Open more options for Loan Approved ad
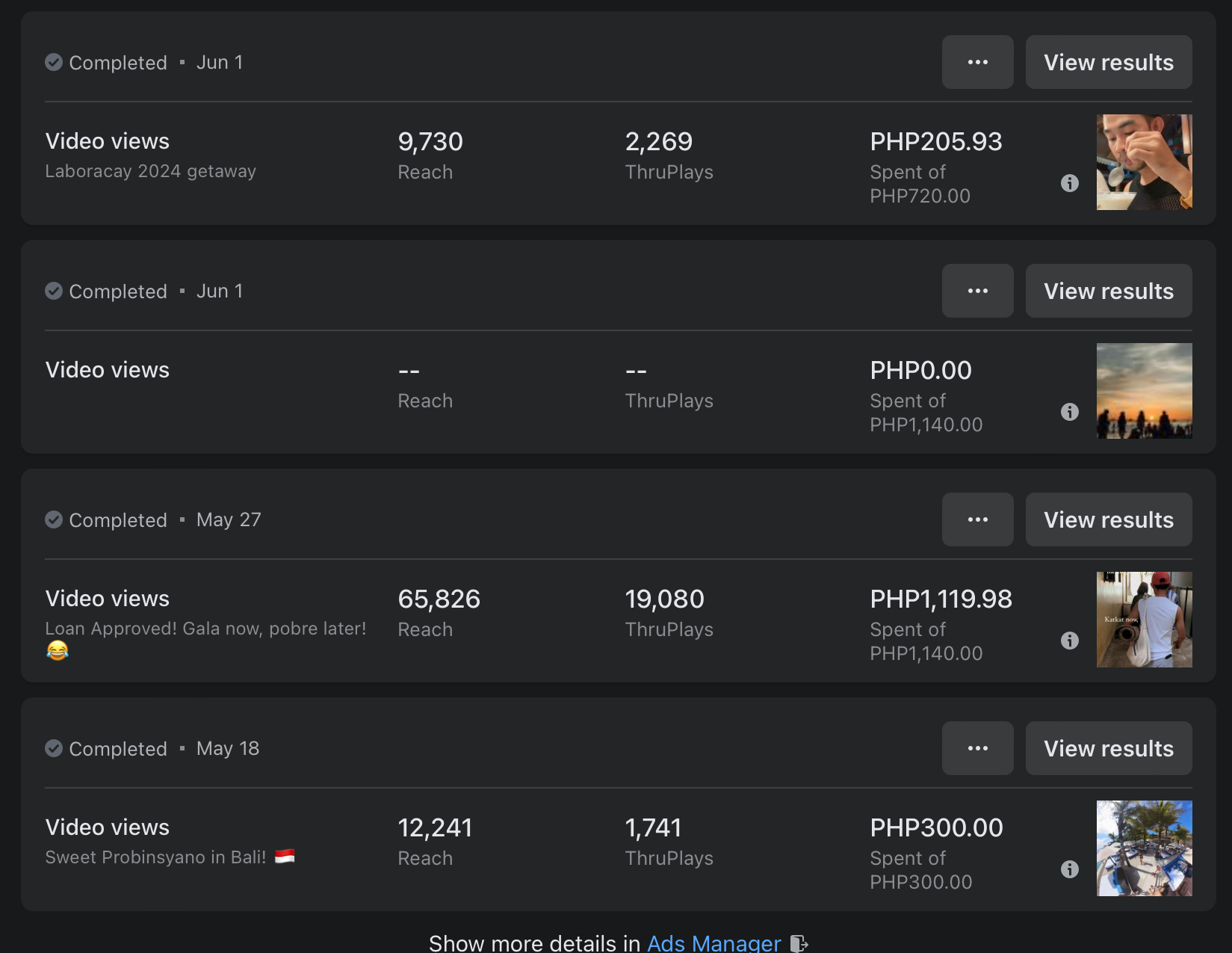This screenshot has height=953, width=1232. [x=977, y=519]
